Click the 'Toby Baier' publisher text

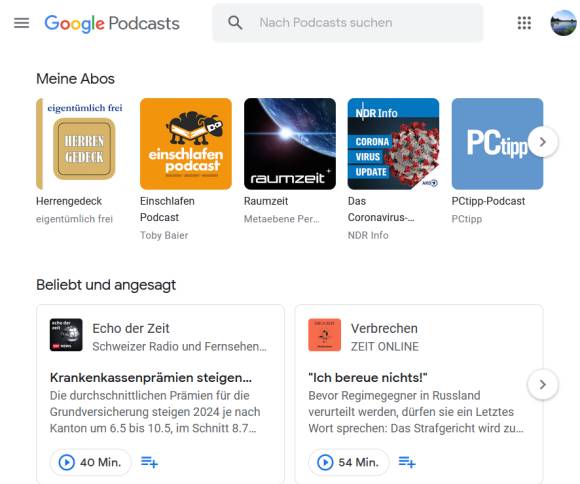(164, 235)
